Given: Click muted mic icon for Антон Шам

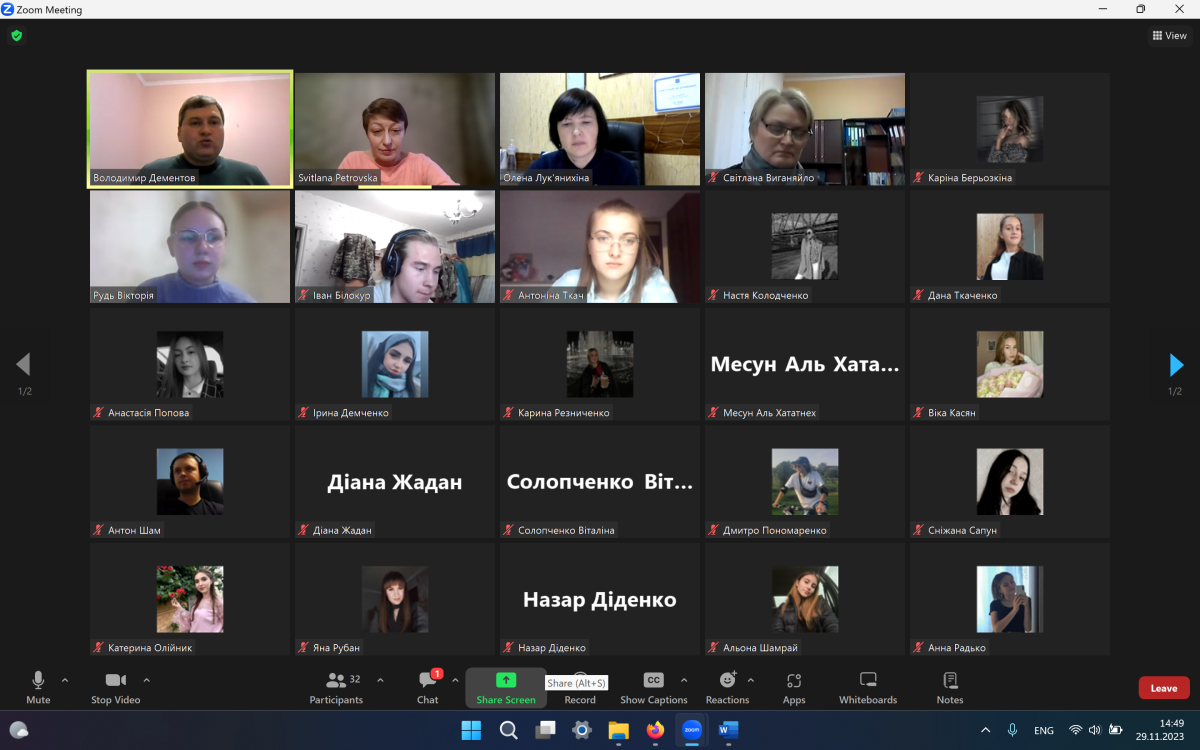Looking at the screenshot, I should point(99,531).
